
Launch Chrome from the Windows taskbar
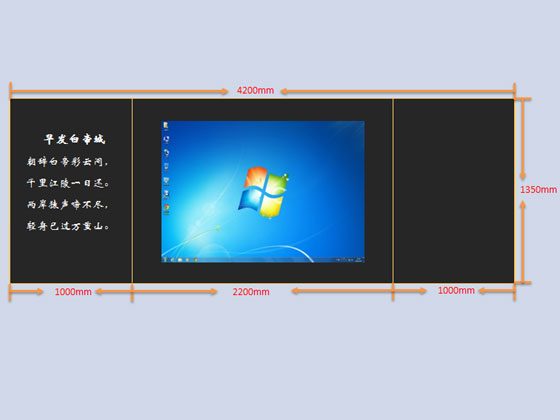(x=195, y=260)
